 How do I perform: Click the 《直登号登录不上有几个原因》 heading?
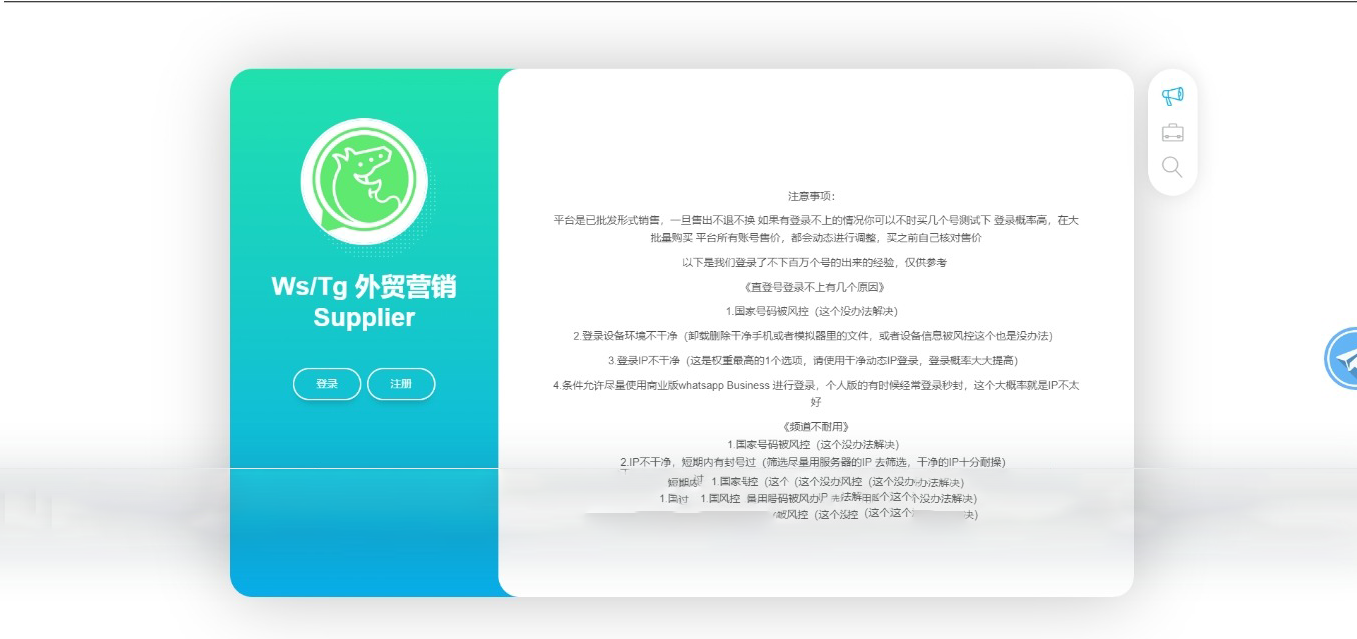[816, 287]
